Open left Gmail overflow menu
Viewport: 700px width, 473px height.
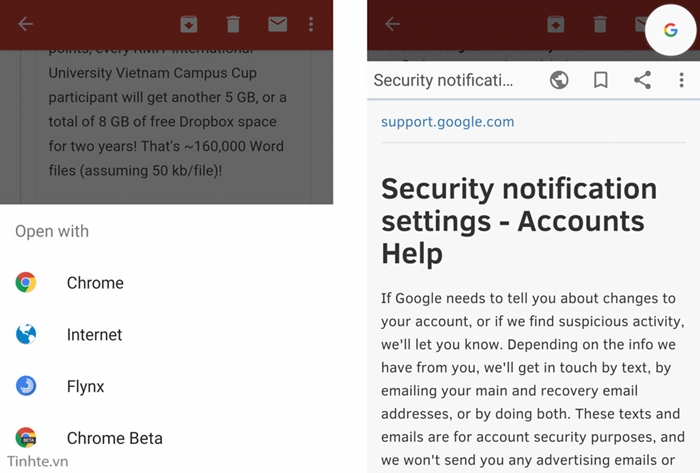311,24
